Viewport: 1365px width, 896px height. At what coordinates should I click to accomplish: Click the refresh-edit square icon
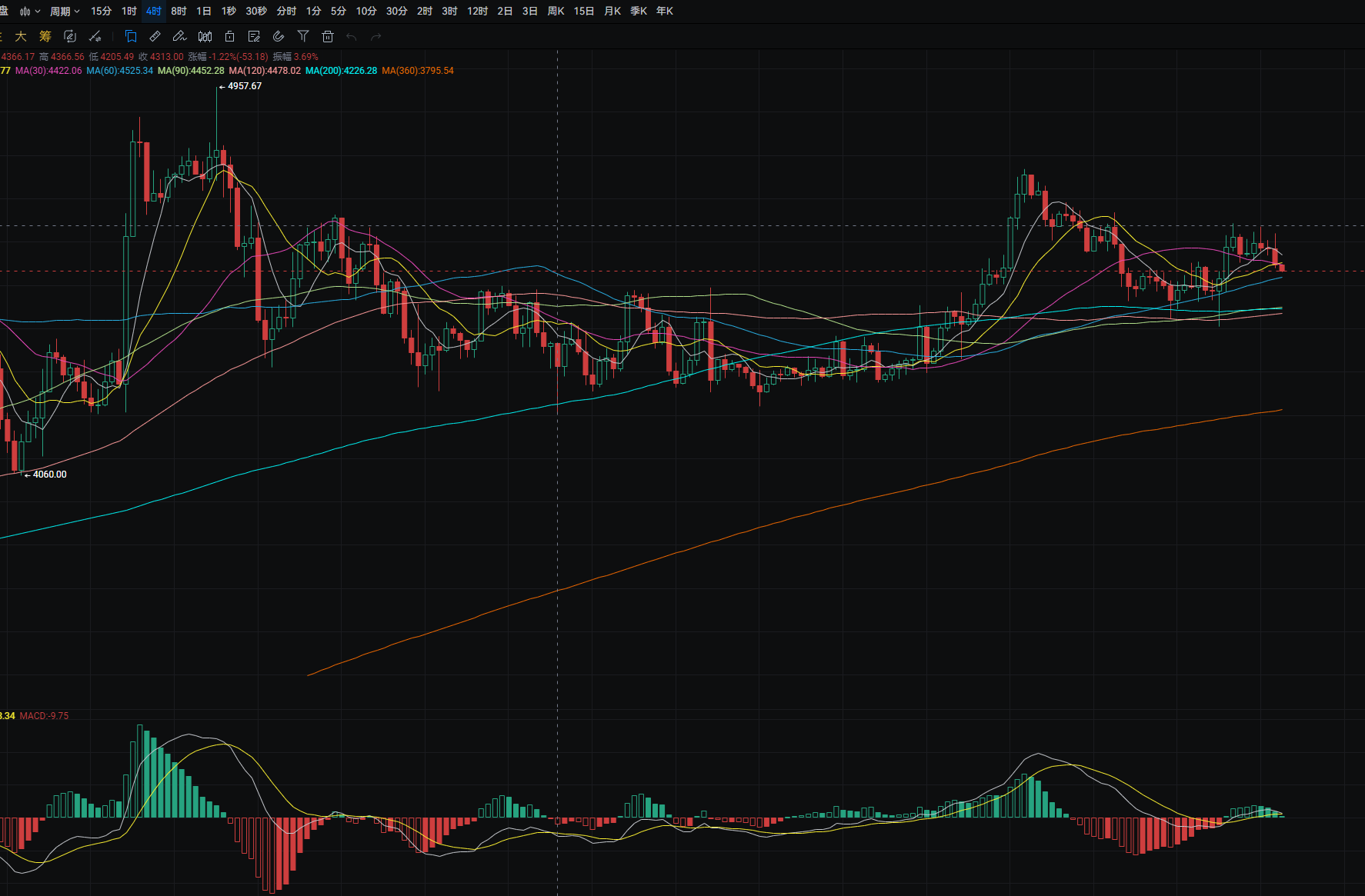click(x=70, y=36)
